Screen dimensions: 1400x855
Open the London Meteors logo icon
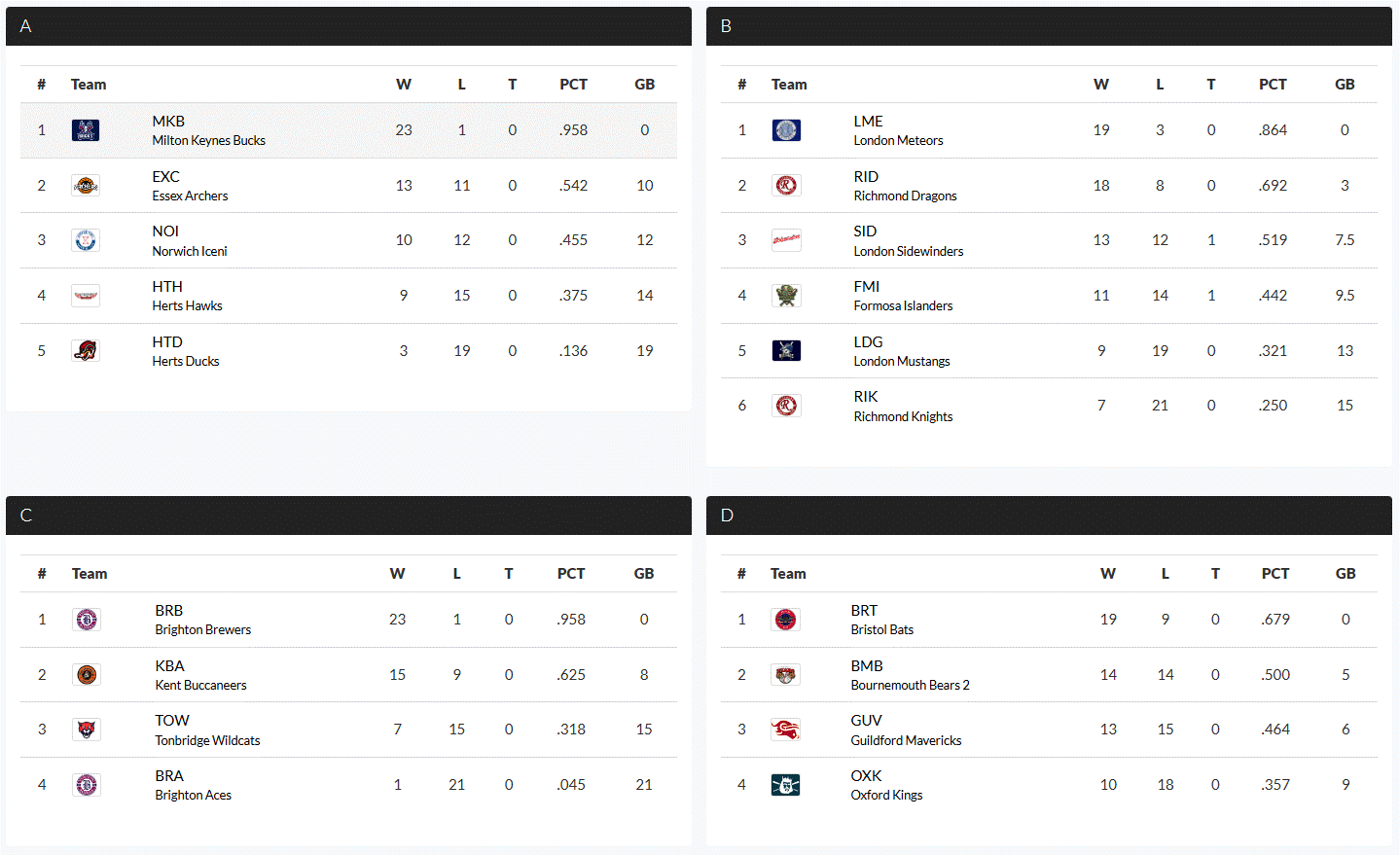click(x=786, y=130)
